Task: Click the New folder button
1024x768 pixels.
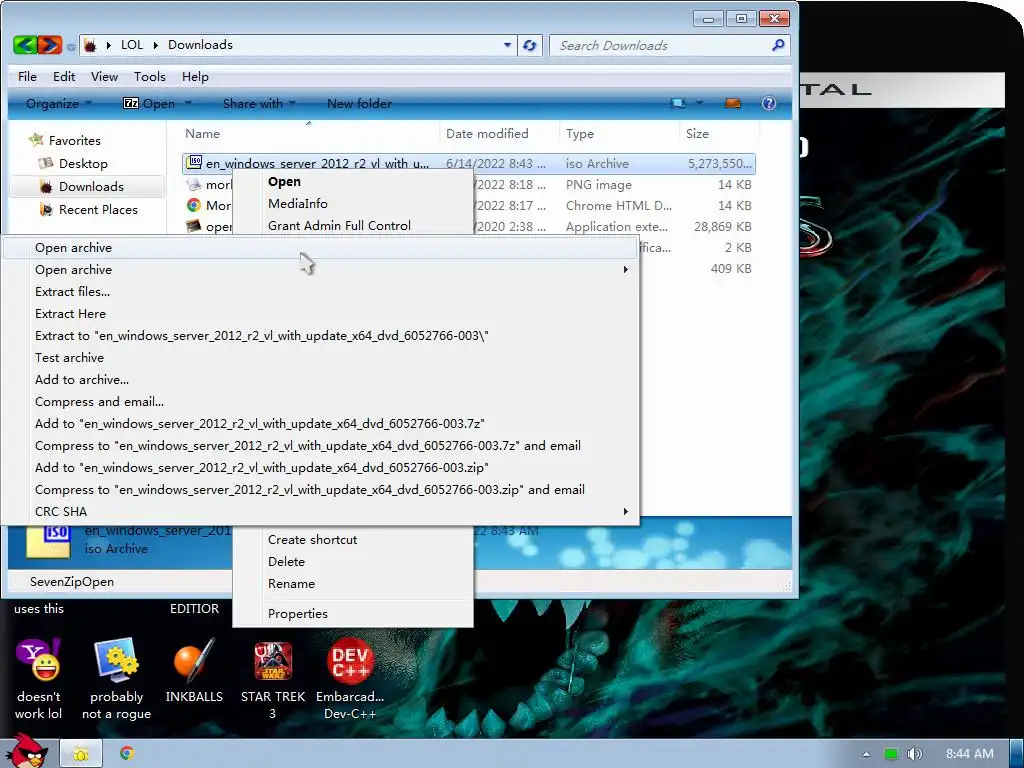Action: pos(359,103)
